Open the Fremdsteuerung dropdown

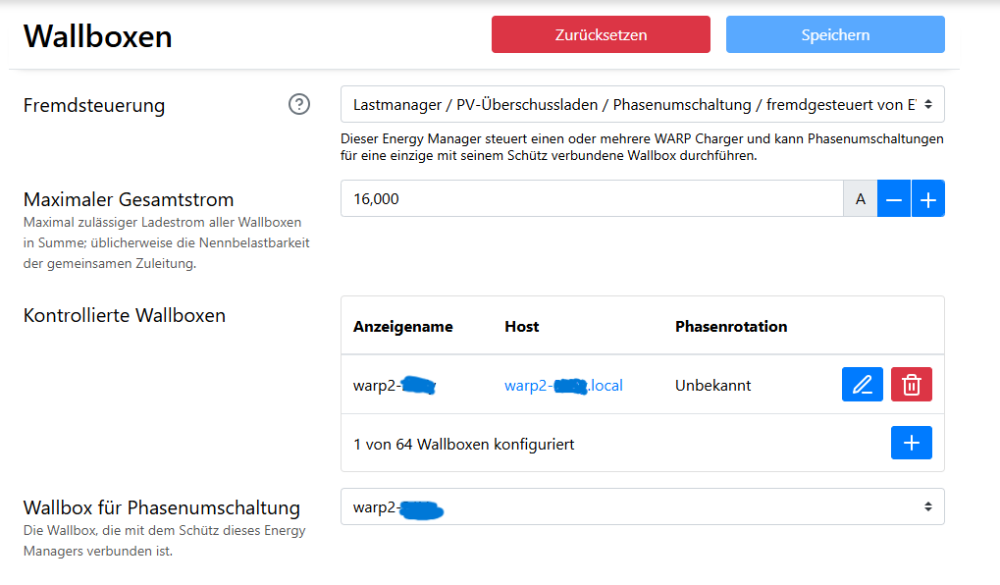[642, 104]
